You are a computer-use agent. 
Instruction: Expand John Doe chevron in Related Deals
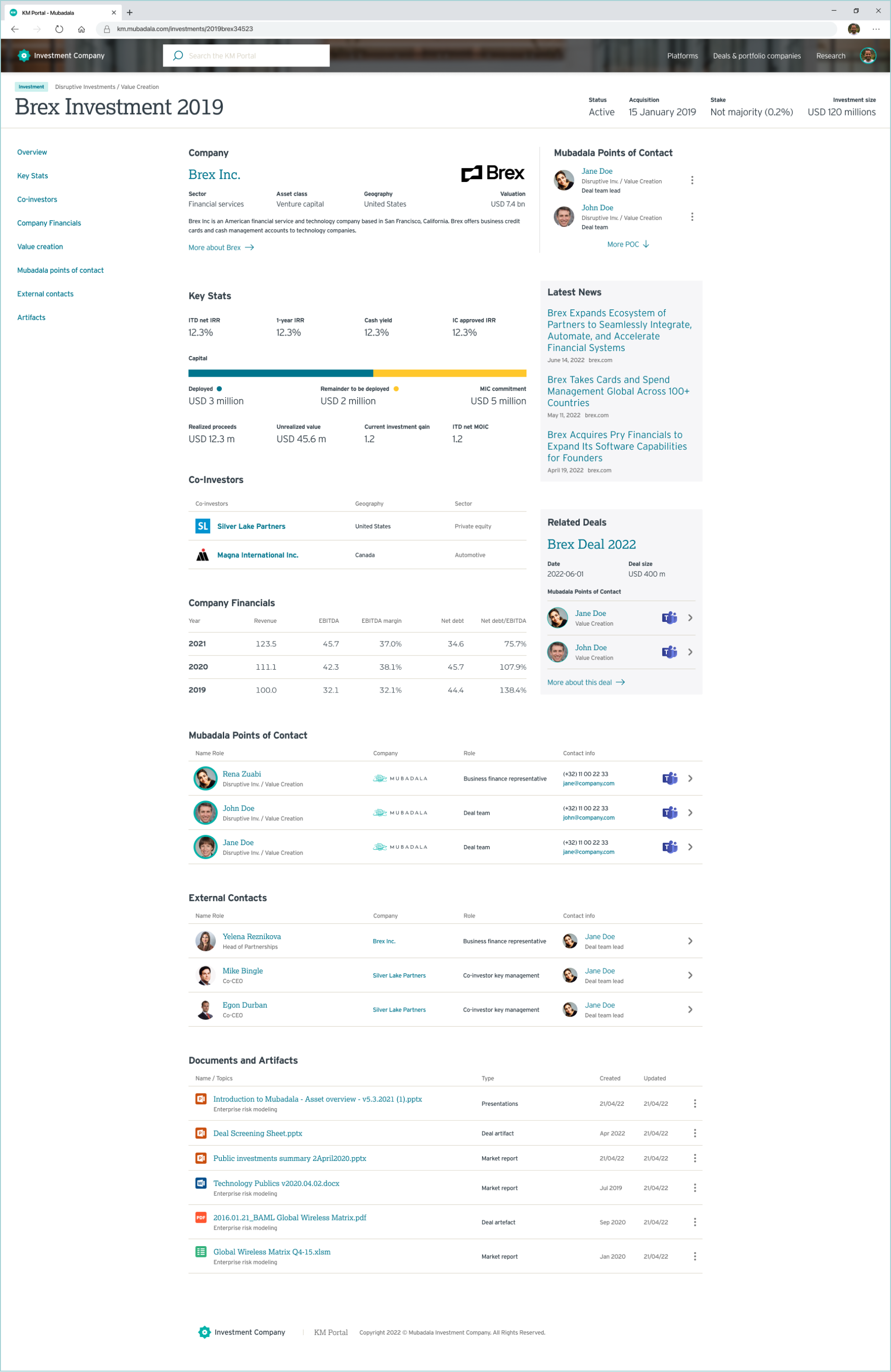point(690,652)
